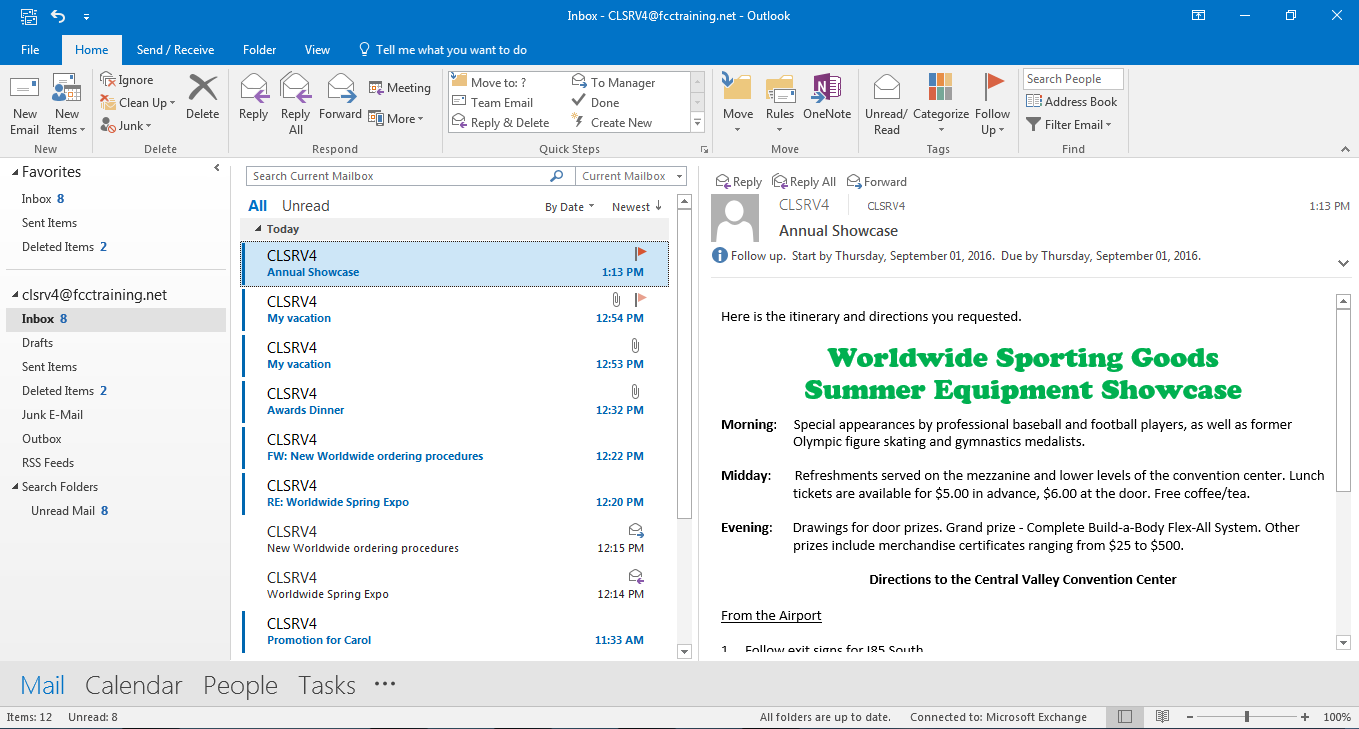The image size is (1359, 729).
Task: Open the Address Book
Action: (x=1072, y=102)
